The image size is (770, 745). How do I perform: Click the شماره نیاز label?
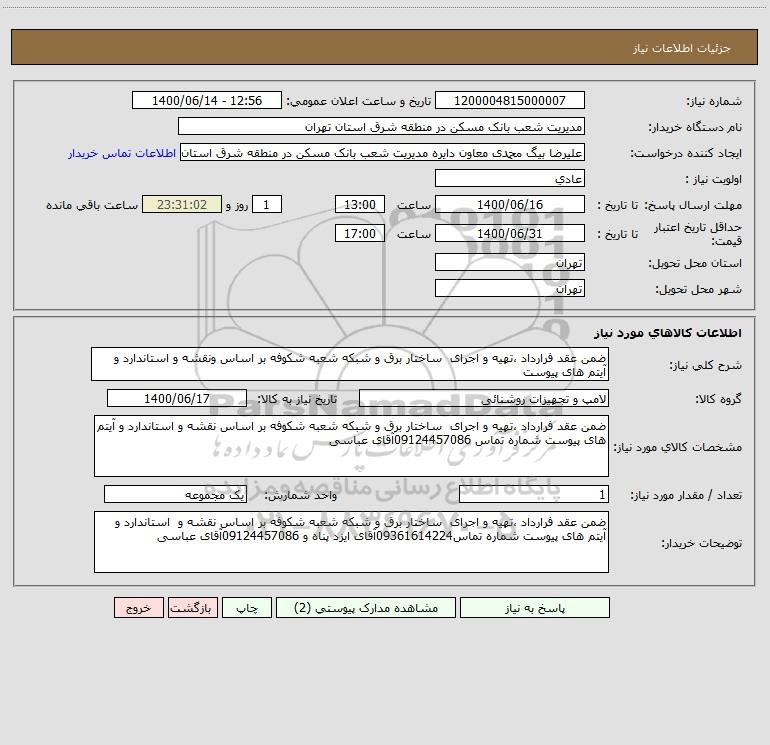[714, 101]
